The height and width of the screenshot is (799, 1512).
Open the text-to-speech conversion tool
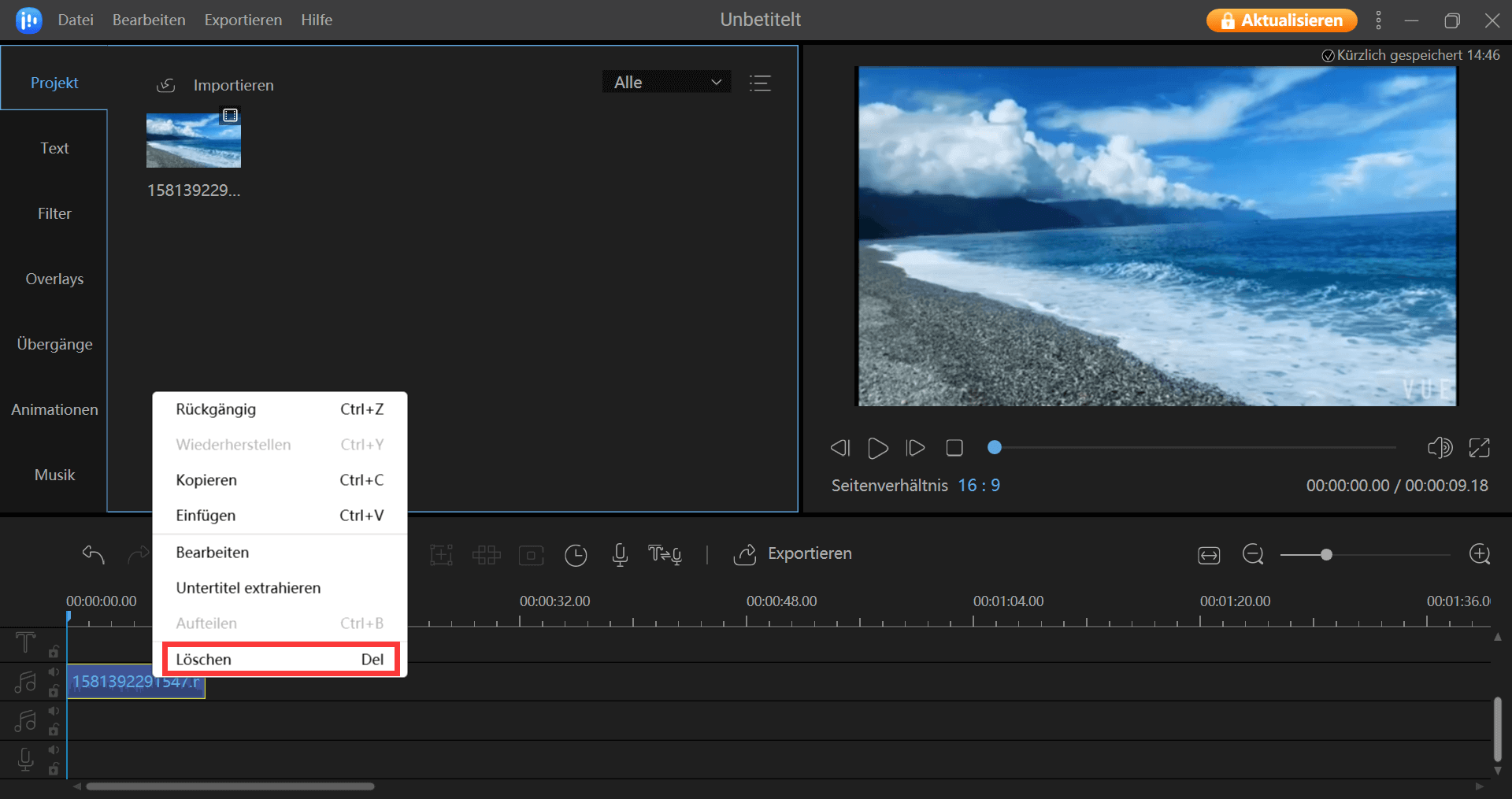(665, 555)
